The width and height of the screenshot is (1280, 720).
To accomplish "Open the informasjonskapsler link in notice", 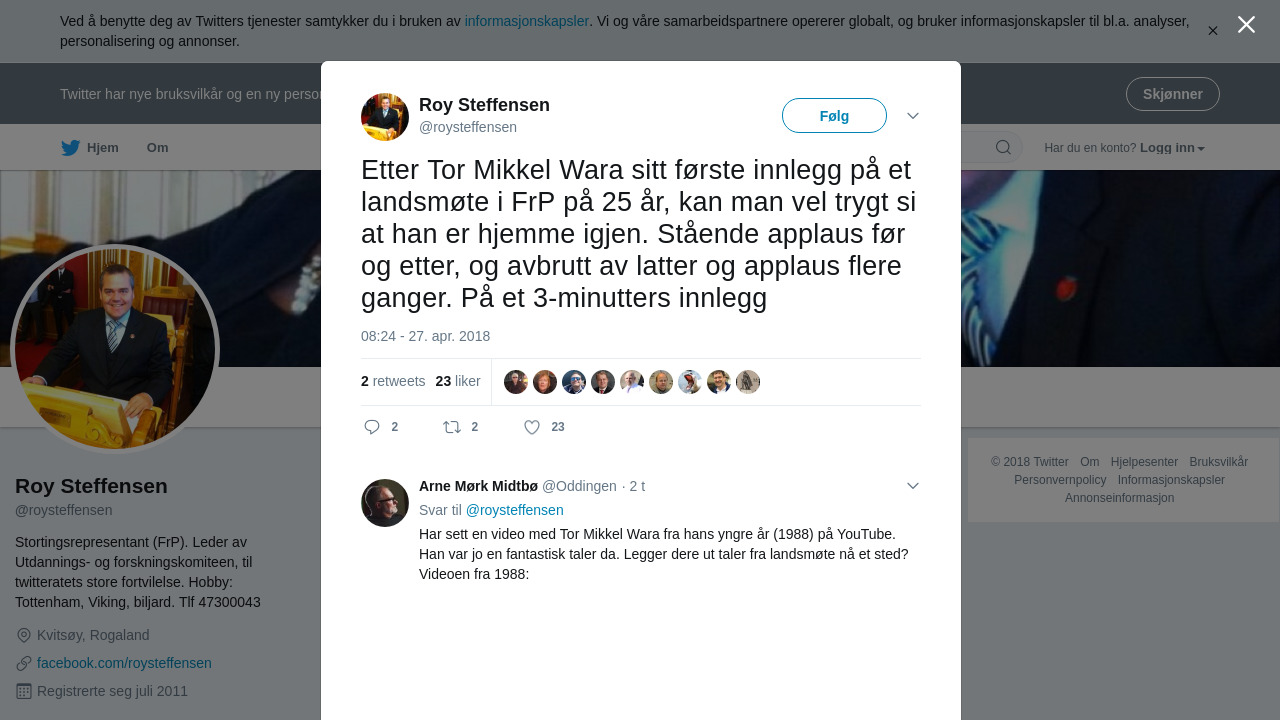I will tap(527, 21).
